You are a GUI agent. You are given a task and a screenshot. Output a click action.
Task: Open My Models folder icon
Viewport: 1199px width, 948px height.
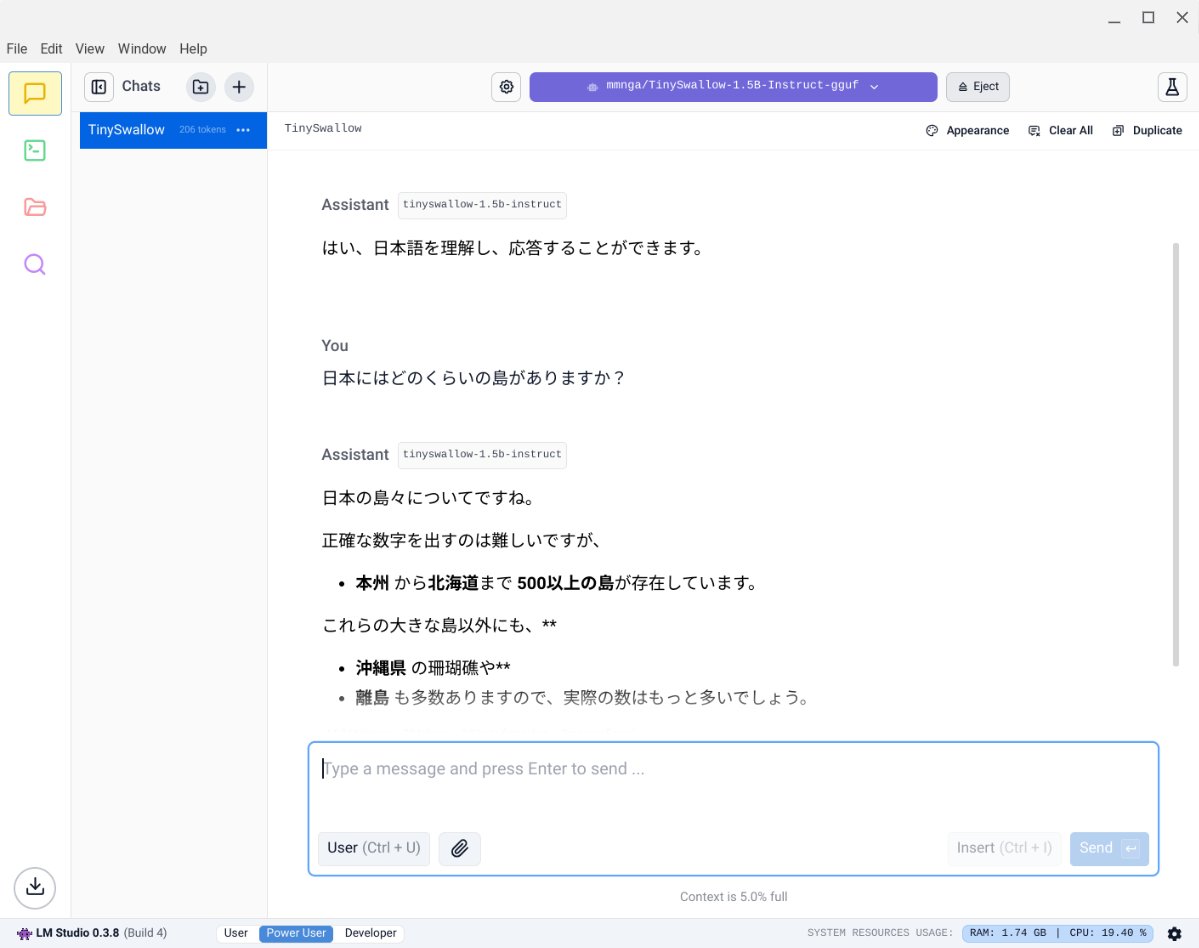click(34, 207)
